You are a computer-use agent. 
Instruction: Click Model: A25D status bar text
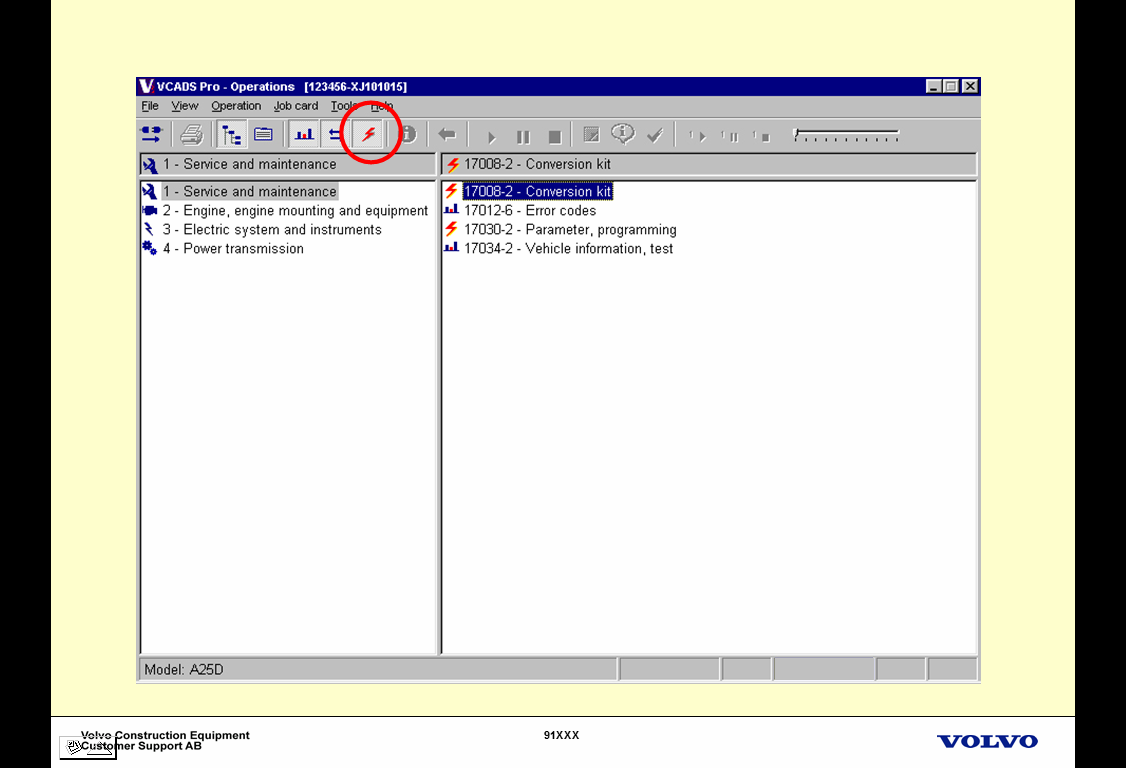click(184, 670)
